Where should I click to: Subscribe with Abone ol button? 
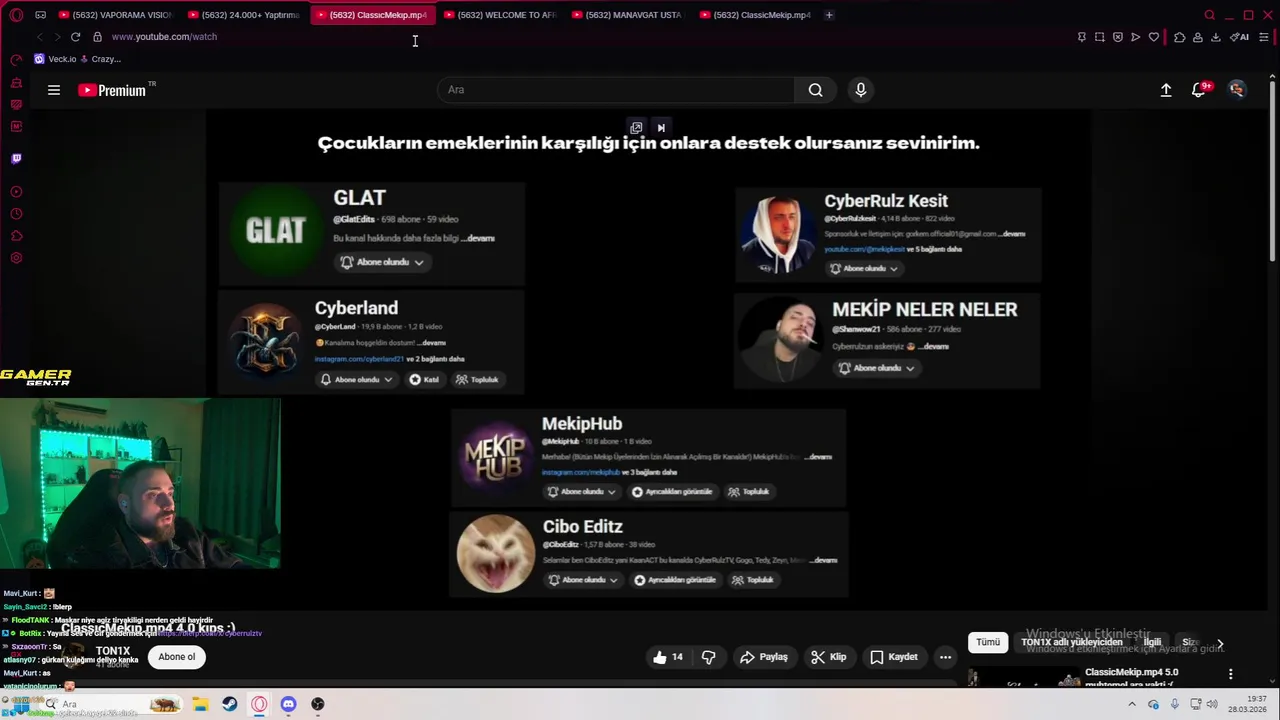point(177,657)
